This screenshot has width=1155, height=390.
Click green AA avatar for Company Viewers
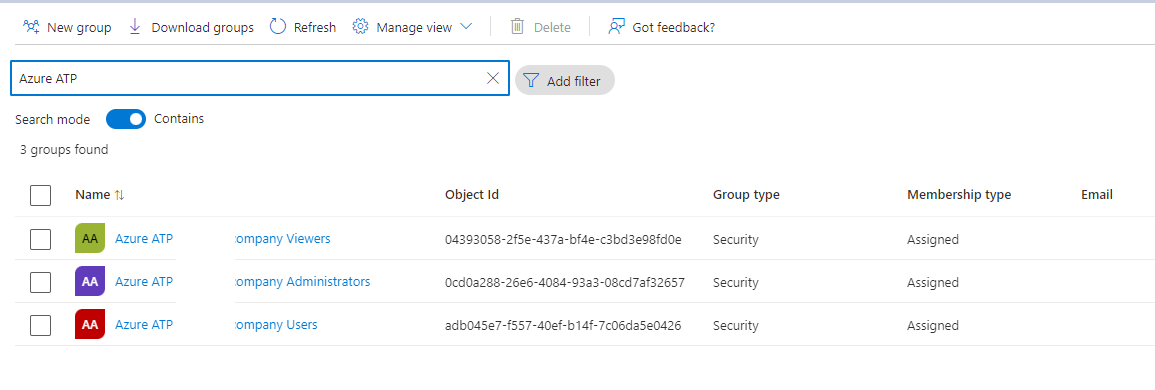pos(90,238)
